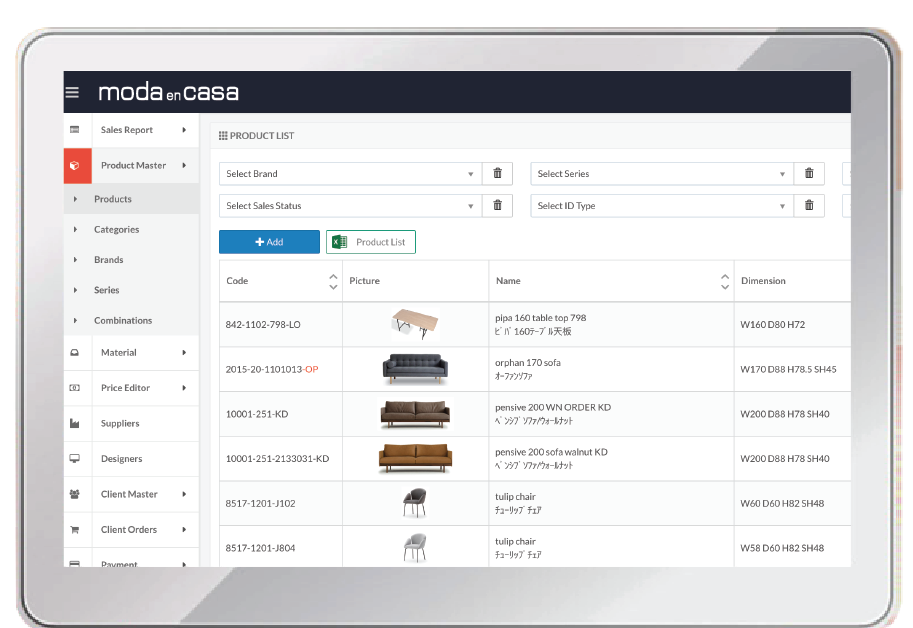Viewport: 913px width, 628px height.
Task: Open the Select Series dropdown
Action: point(662,173)
